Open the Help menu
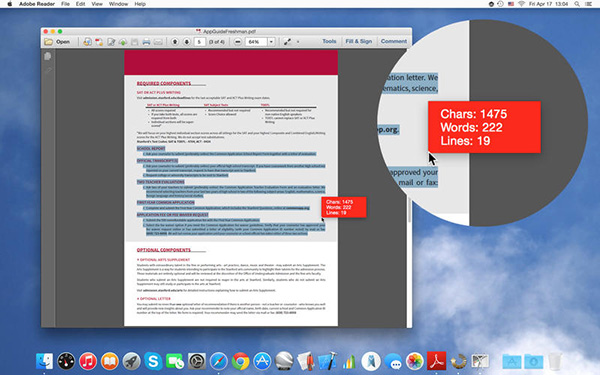 (140, 4)
